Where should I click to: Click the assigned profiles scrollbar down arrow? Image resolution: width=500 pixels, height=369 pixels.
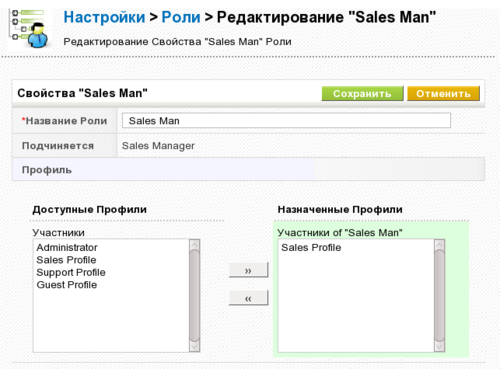click(440, 346)
